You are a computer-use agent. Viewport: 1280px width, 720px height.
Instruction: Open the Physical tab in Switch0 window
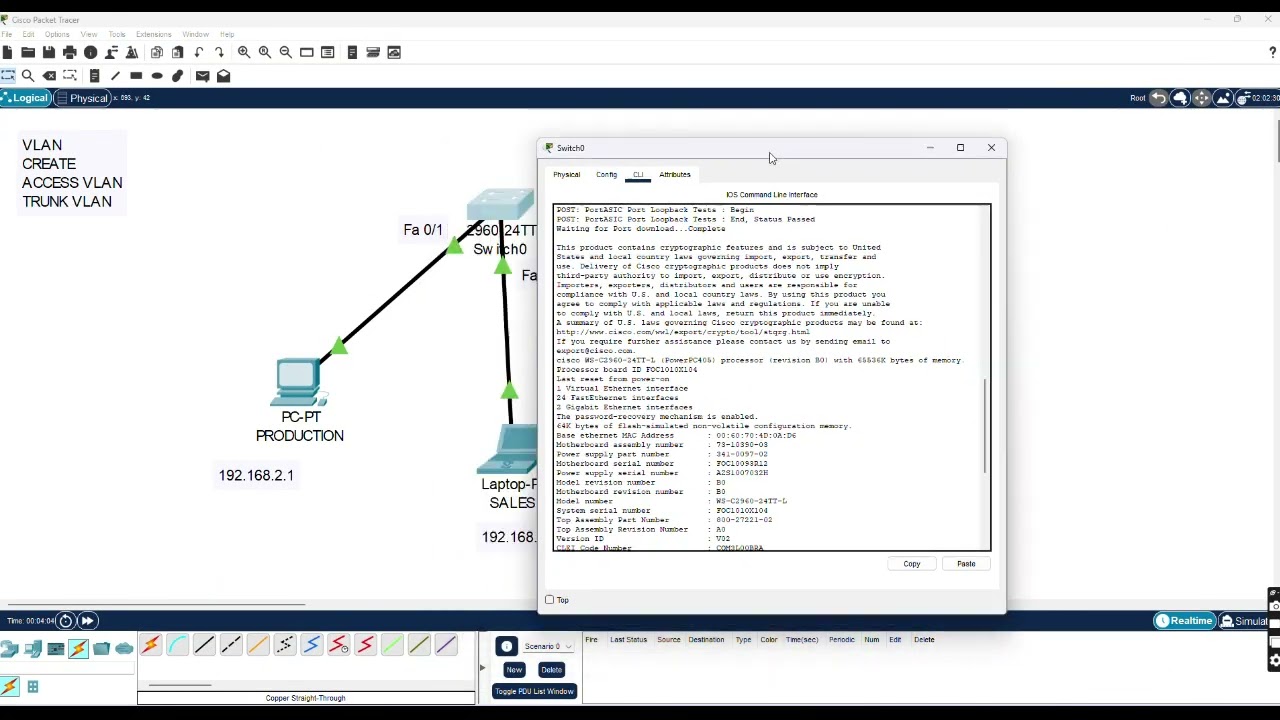click(567, 175)
